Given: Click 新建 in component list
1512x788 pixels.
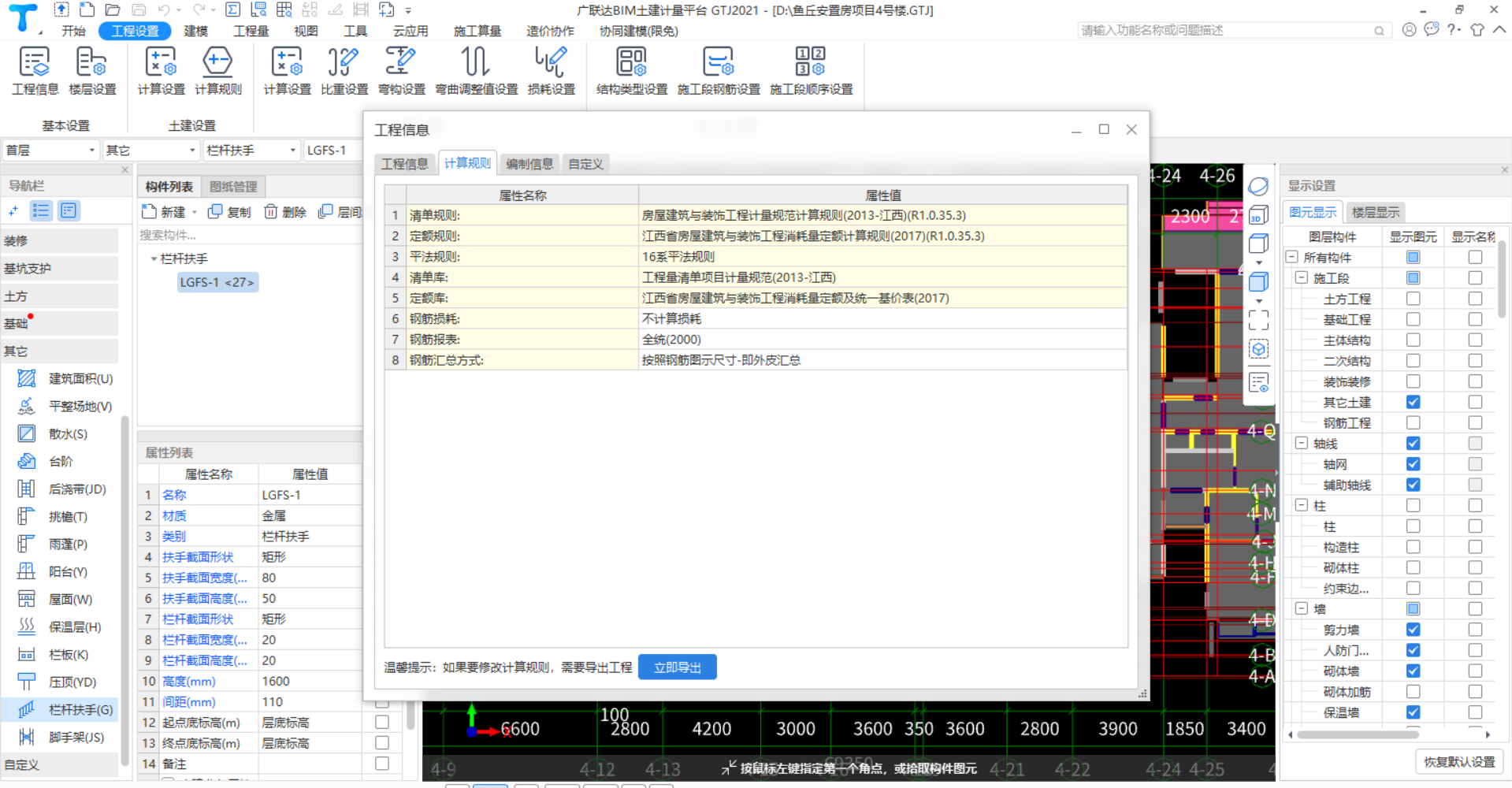Looking at the screenshot, I should point(164,212).
